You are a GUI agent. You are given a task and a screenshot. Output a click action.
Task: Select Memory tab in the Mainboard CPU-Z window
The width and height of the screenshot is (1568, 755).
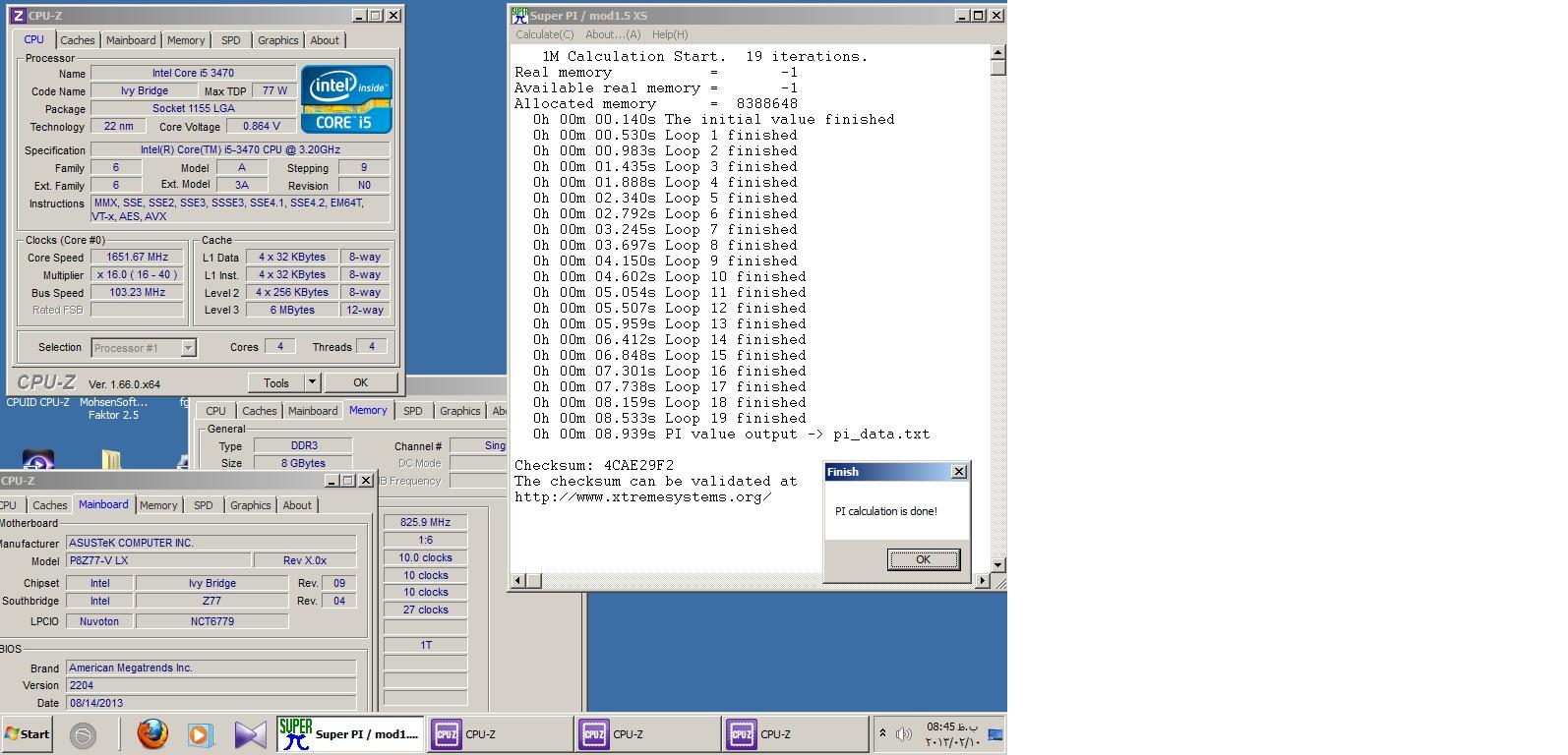click(158, 505)
